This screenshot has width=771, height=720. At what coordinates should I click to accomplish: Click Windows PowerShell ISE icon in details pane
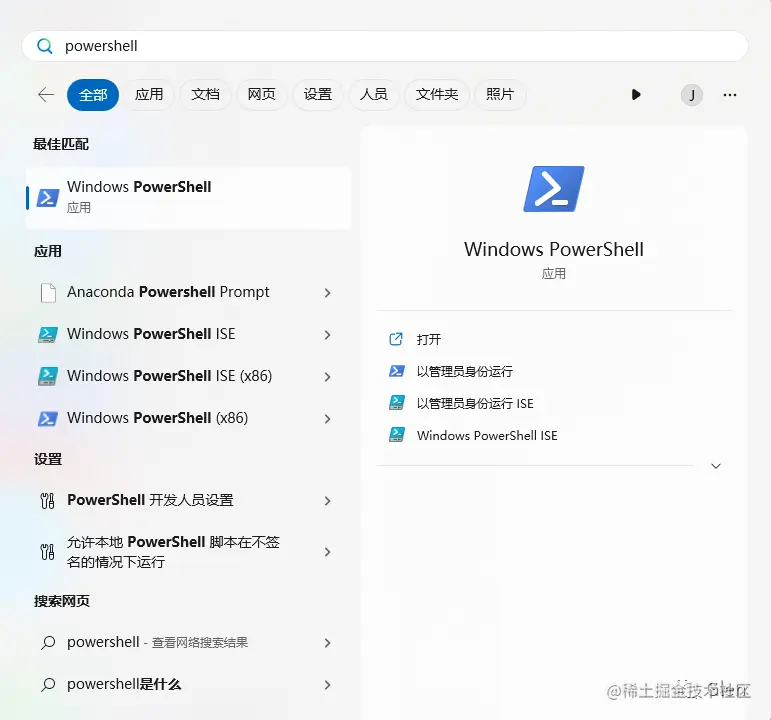[396, 435]
